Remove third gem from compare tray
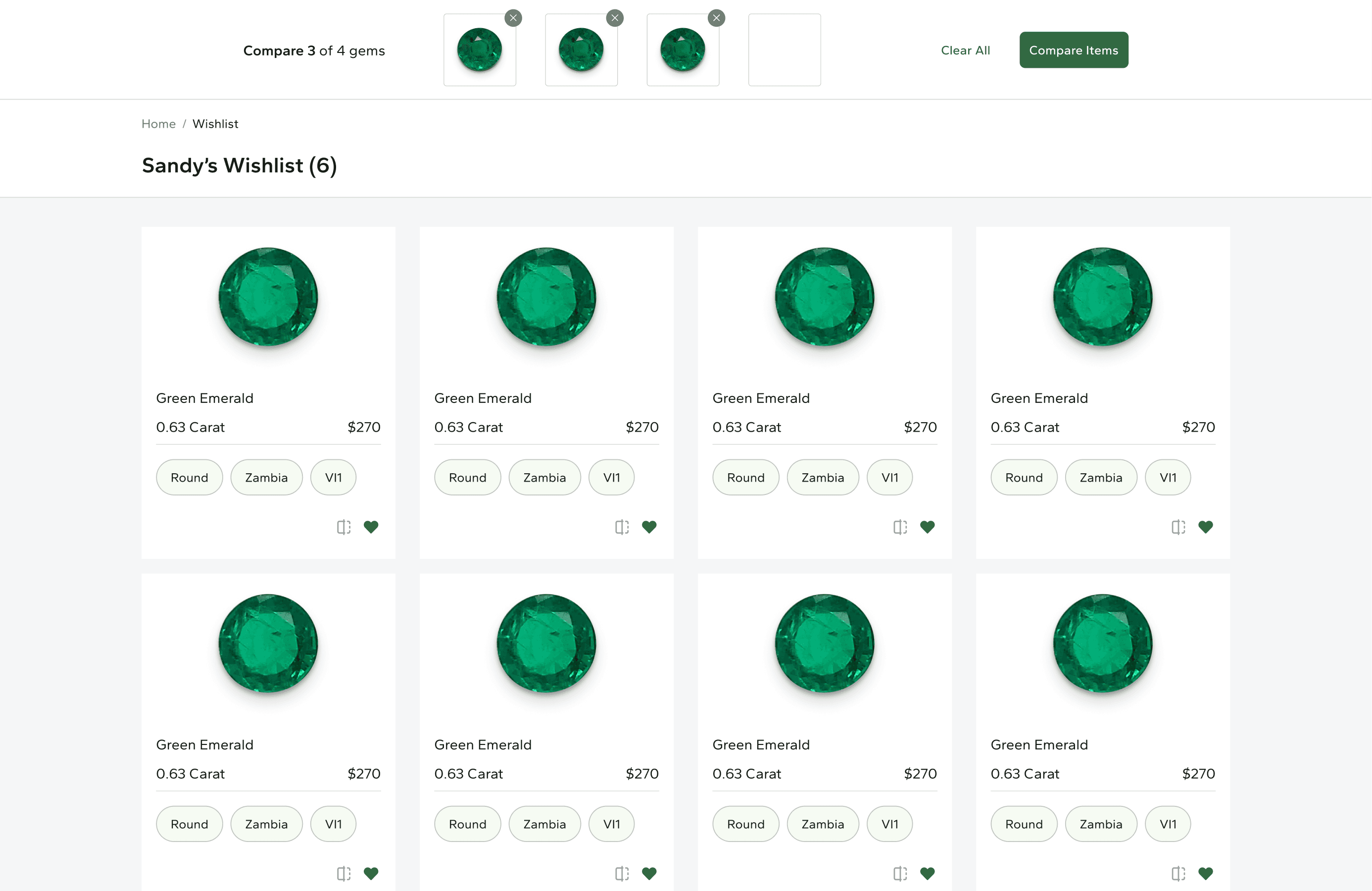 pos(716,18)
